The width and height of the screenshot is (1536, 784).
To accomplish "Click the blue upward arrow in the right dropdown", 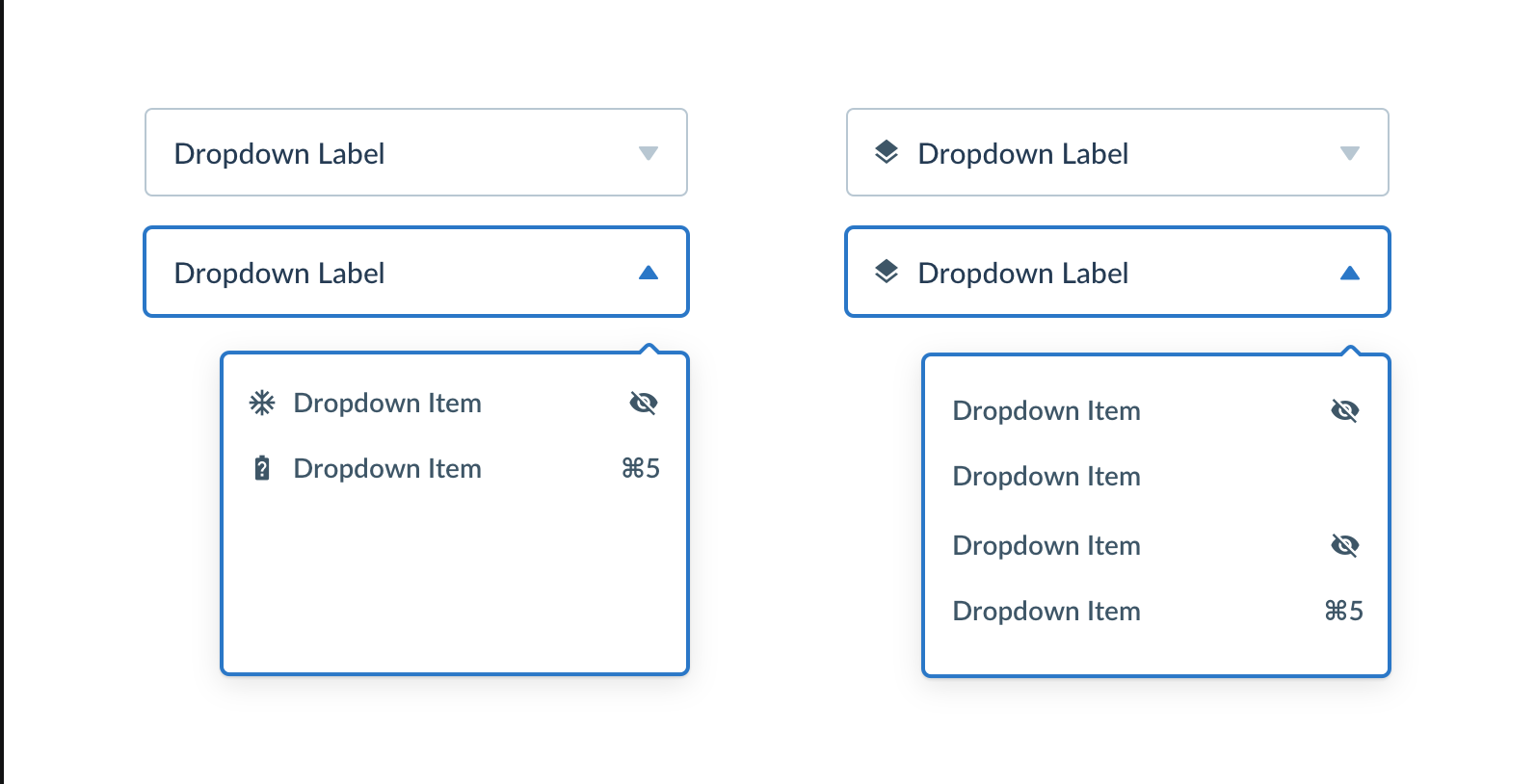I will pyautogui.click(x=1352, y=272).
